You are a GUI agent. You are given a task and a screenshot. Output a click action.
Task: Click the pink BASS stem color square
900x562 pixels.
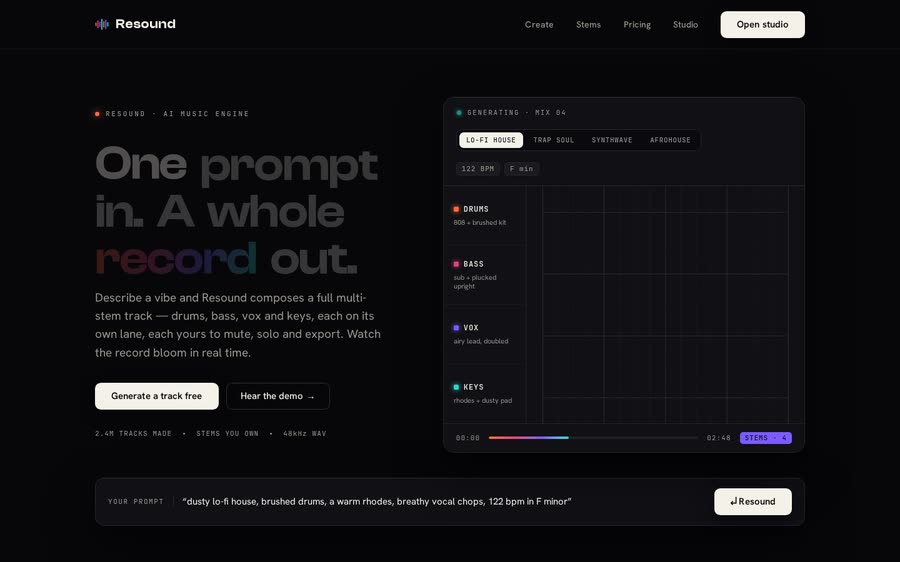[x=456, y=264]
